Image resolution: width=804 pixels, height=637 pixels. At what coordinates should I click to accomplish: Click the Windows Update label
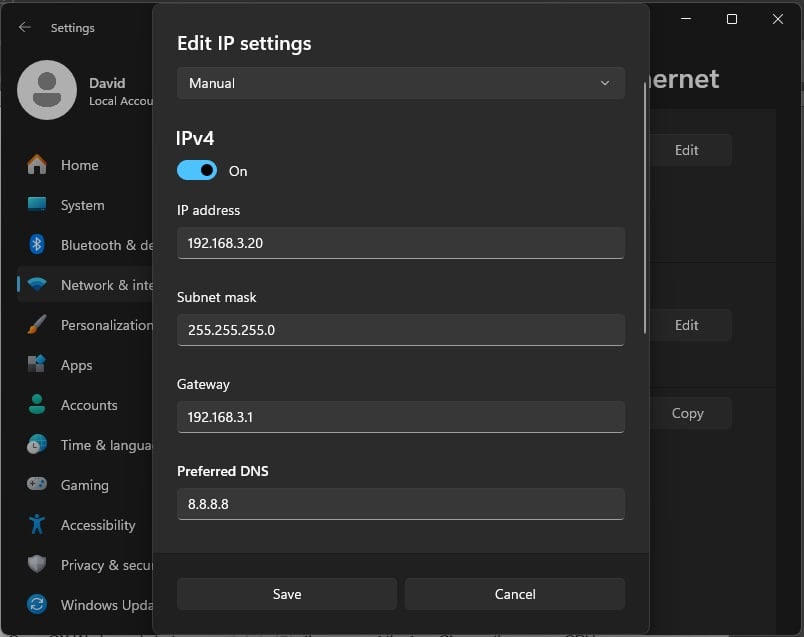[107, 605]
